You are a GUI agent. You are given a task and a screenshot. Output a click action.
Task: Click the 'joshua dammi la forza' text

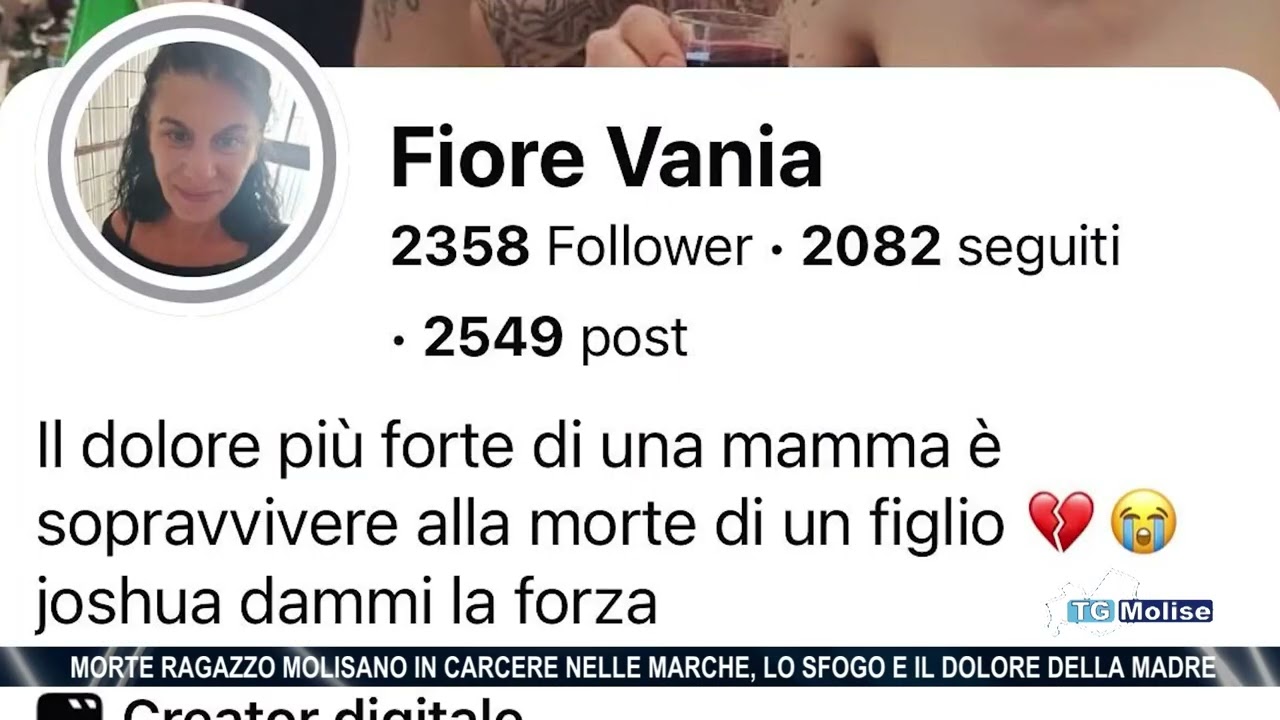coord(346,602)
